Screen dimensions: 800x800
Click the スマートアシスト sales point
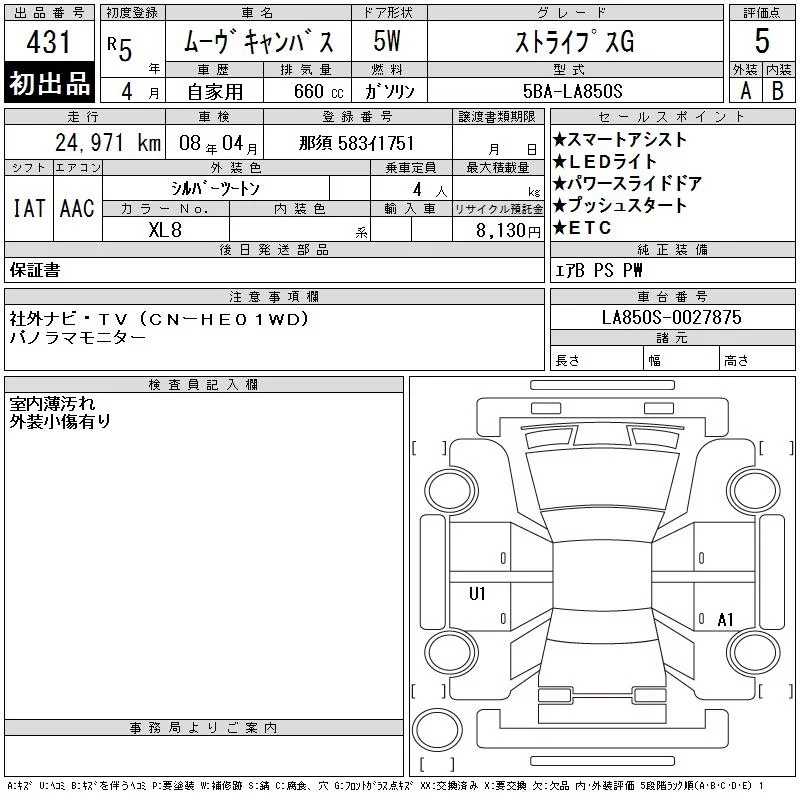tap(620, 139)
